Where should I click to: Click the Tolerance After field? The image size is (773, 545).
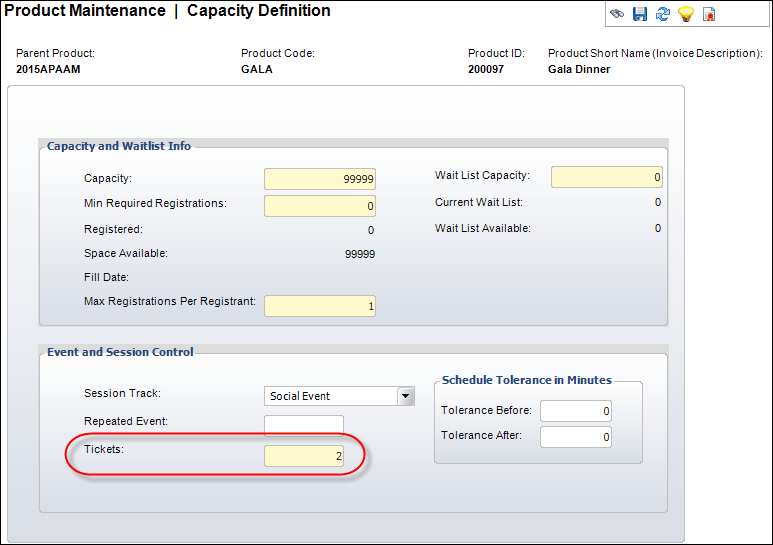click(x=576, y=437)
